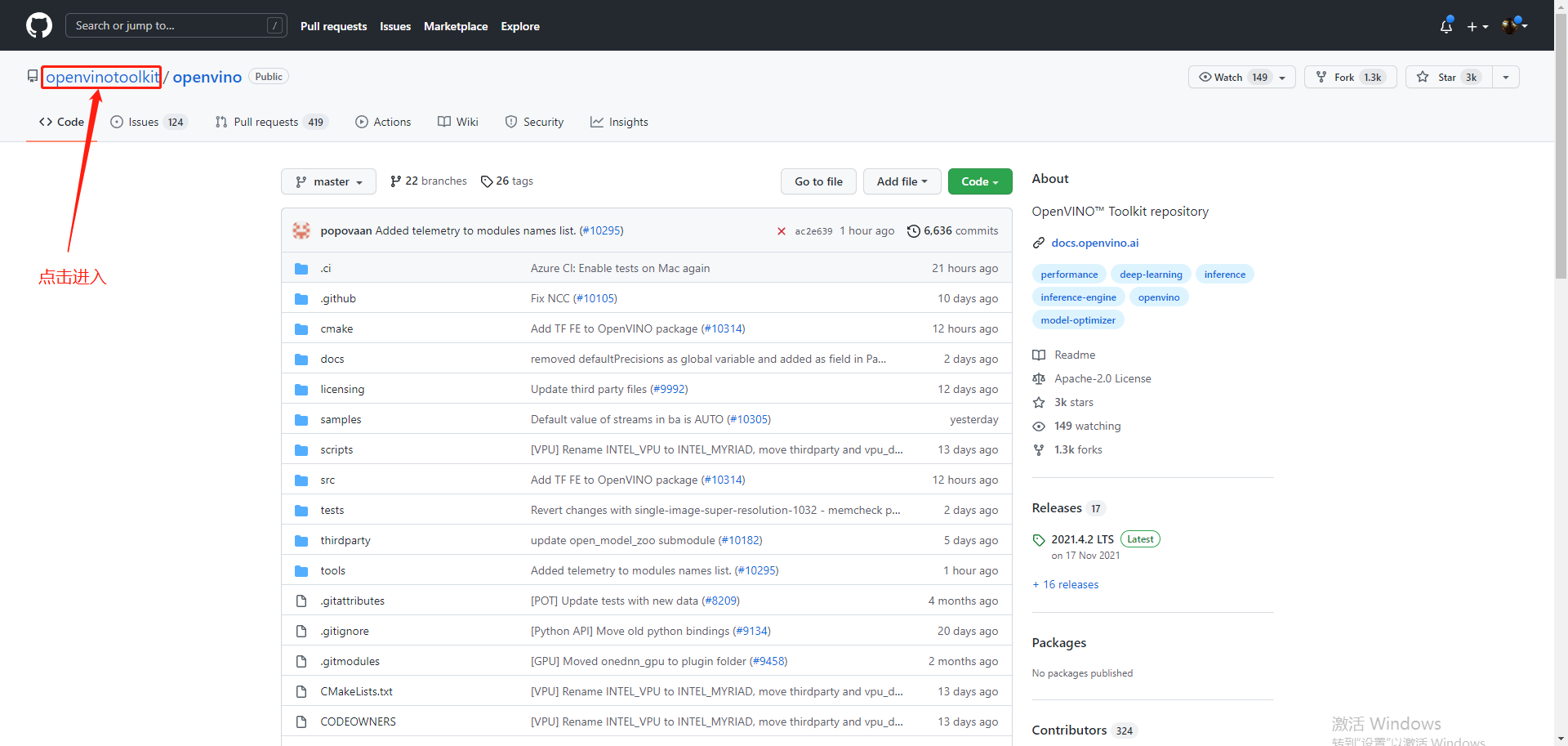Click popovaan's avatar in latest commit
1568x746 pixels.
point(301,230)
